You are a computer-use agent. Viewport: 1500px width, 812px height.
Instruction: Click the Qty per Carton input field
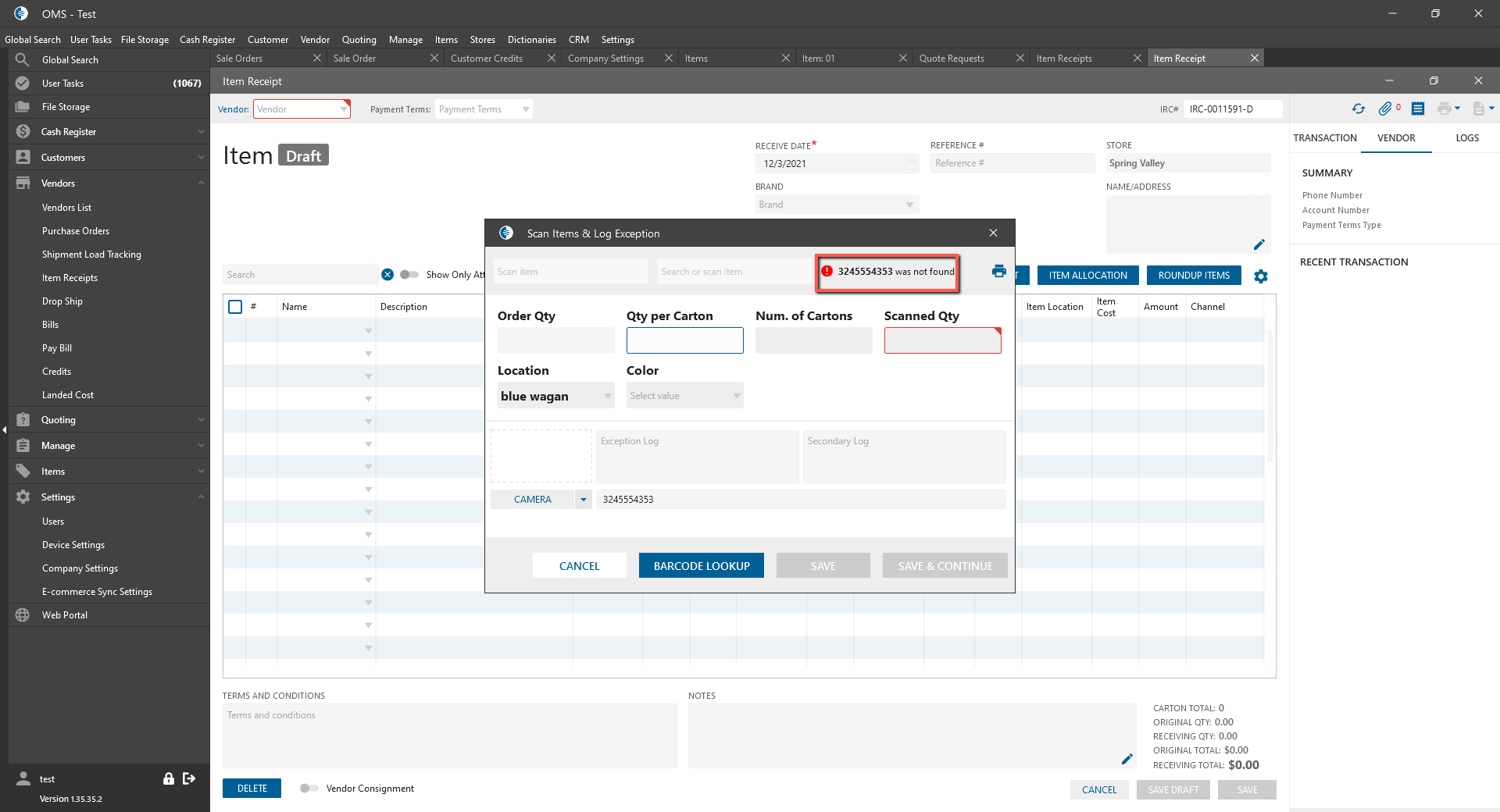click(684, 340)
